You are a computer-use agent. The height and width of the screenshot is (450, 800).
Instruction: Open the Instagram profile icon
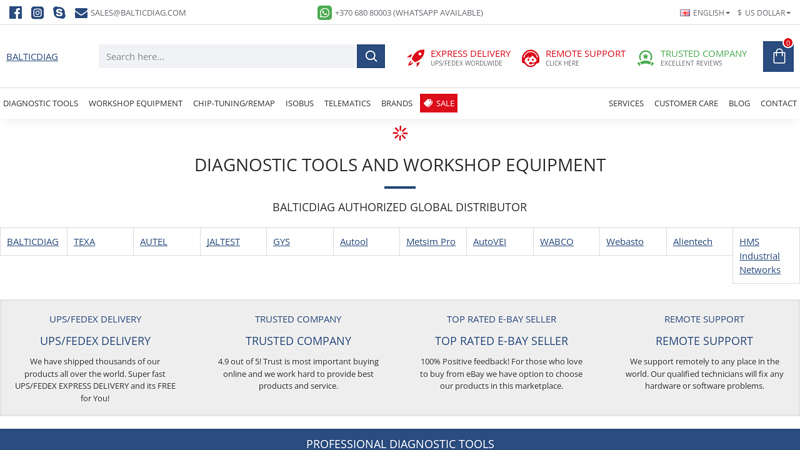pos(37,13)
